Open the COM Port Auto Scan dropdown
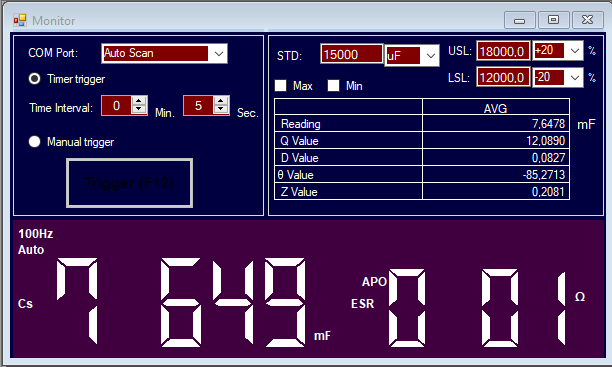Viewport: 612px width, 367px height. click(219, 53)
